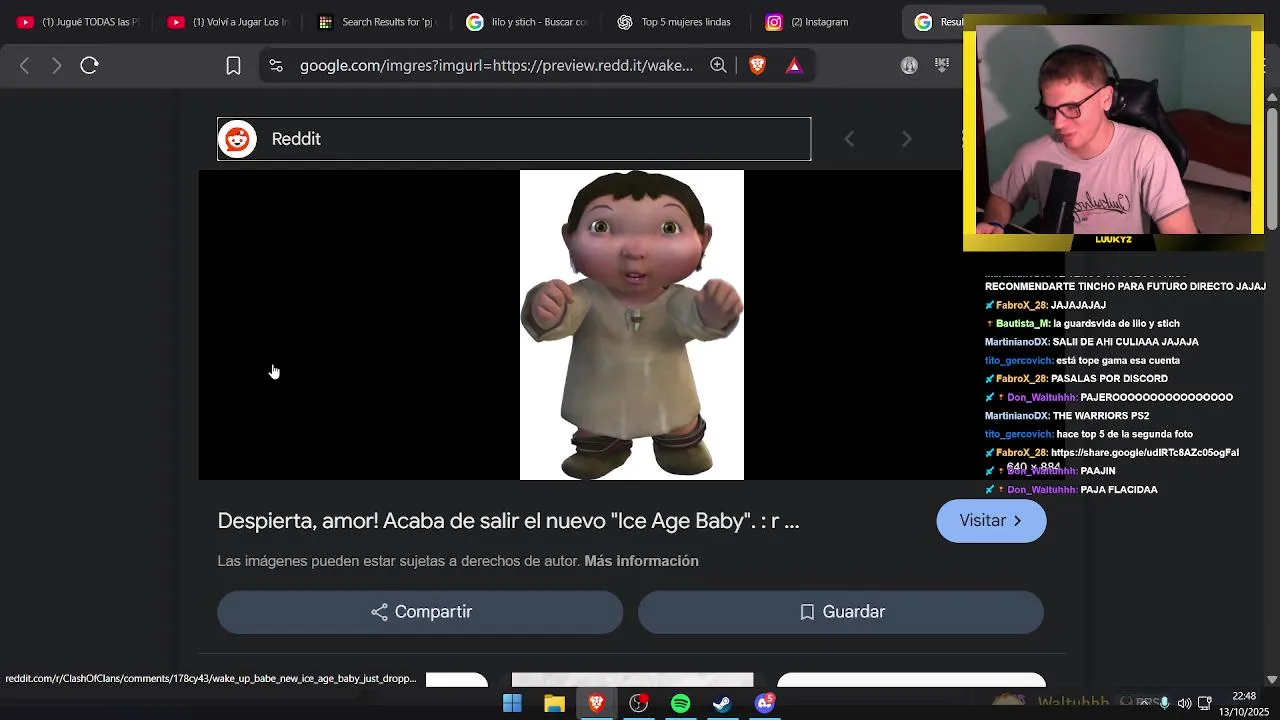Click the Compartir share button
Screen dimensions: 1280x720
pyautogui.click(x=420, y=612)
